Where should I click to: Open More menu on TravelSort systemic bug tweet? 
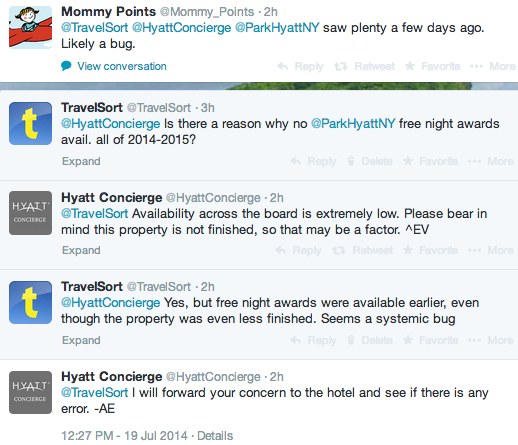491,340
